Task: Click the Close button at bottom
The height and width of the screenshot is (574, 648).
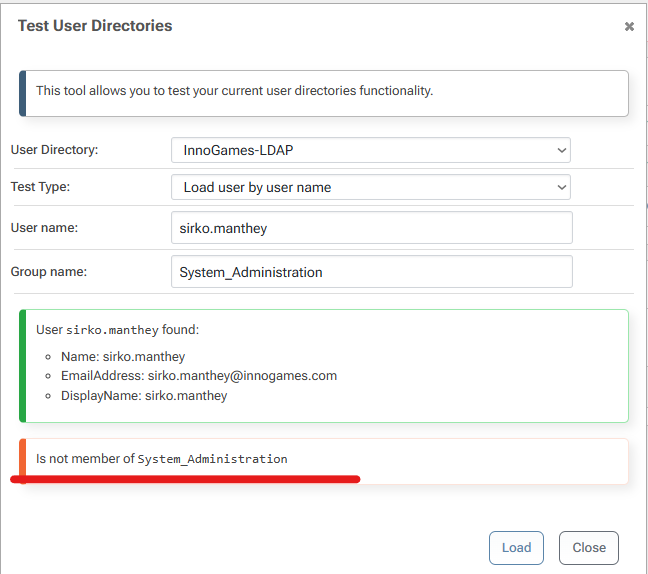Action: 589,547
